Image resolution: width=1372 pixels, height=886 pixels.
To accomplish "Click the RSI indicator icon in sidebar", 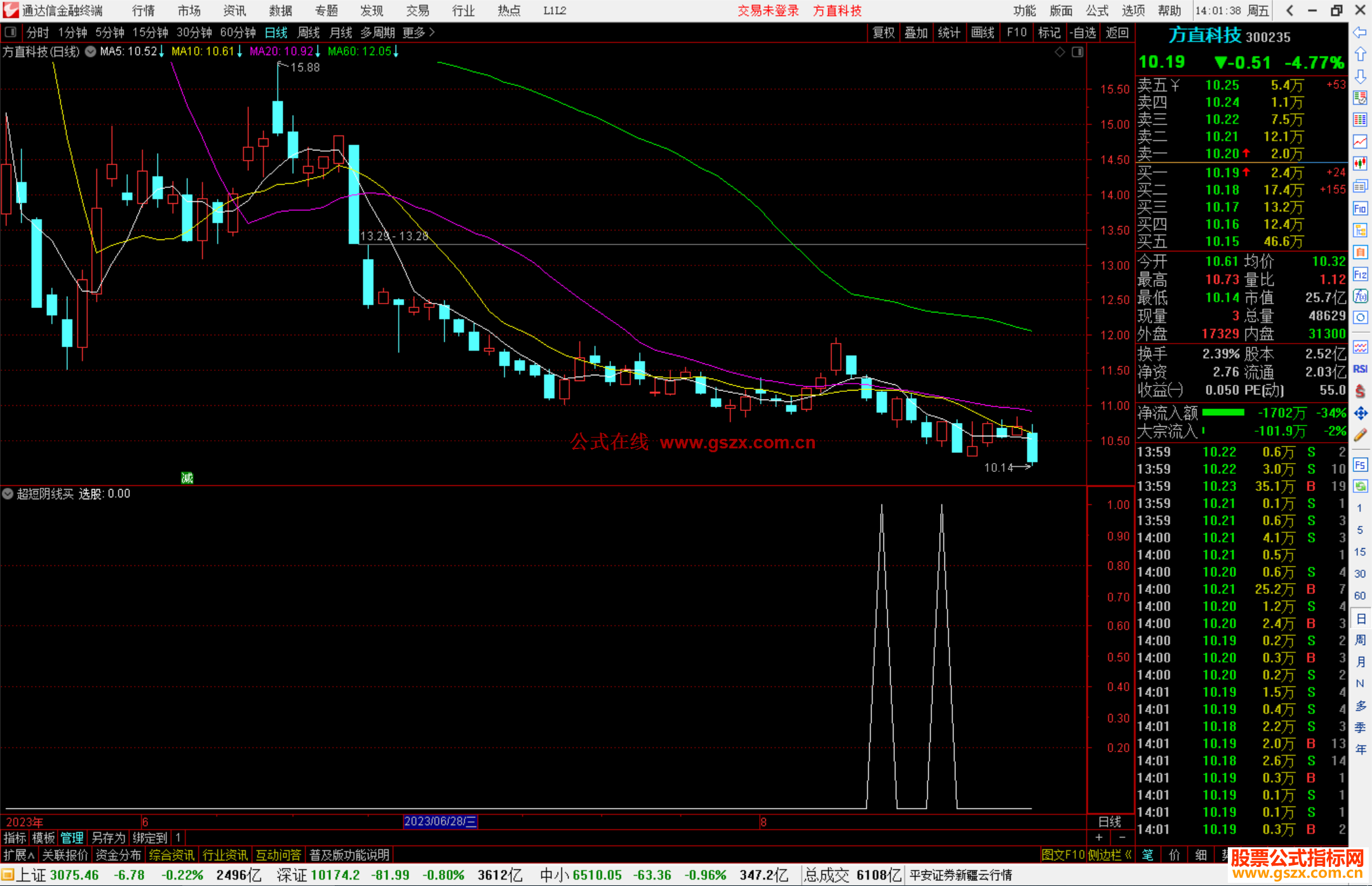I will (1360, 369).
